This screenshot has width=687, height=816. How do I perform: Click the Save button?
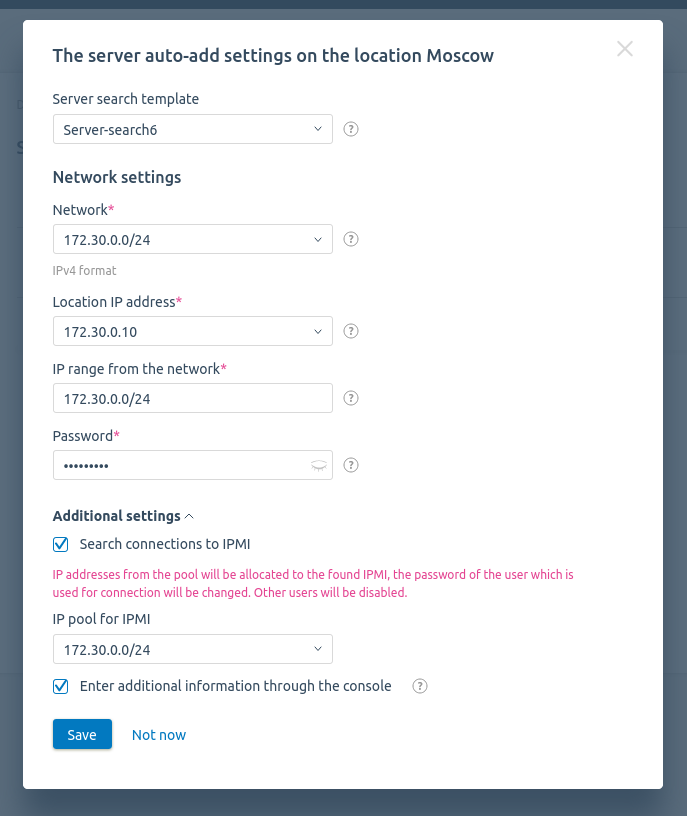(x=82, y=734)
